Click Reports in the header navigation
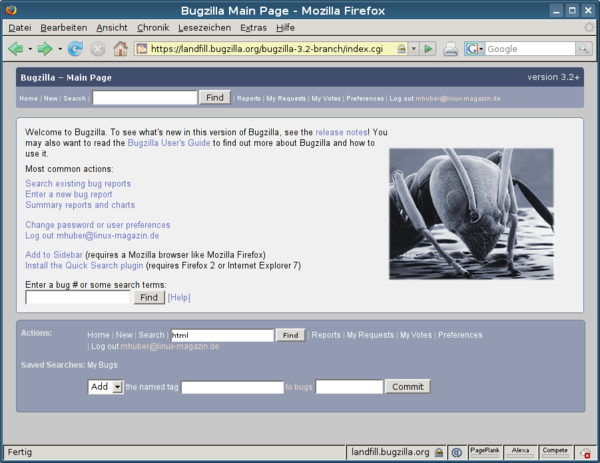Screen dimensions: 600x463 click(x=249, y=98)
